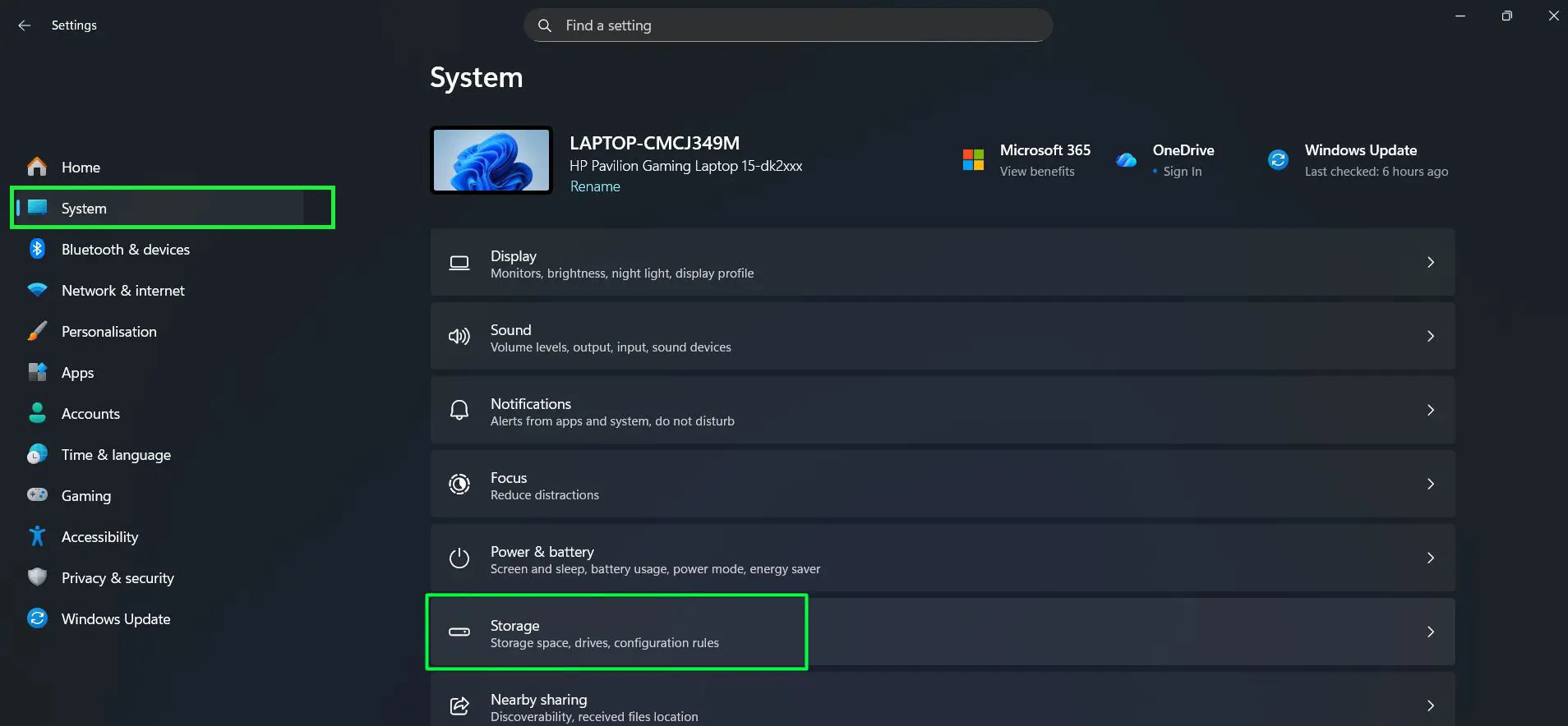Click the Notifications bell icon
Screen dimensions: 1568x726
point(459,411)
